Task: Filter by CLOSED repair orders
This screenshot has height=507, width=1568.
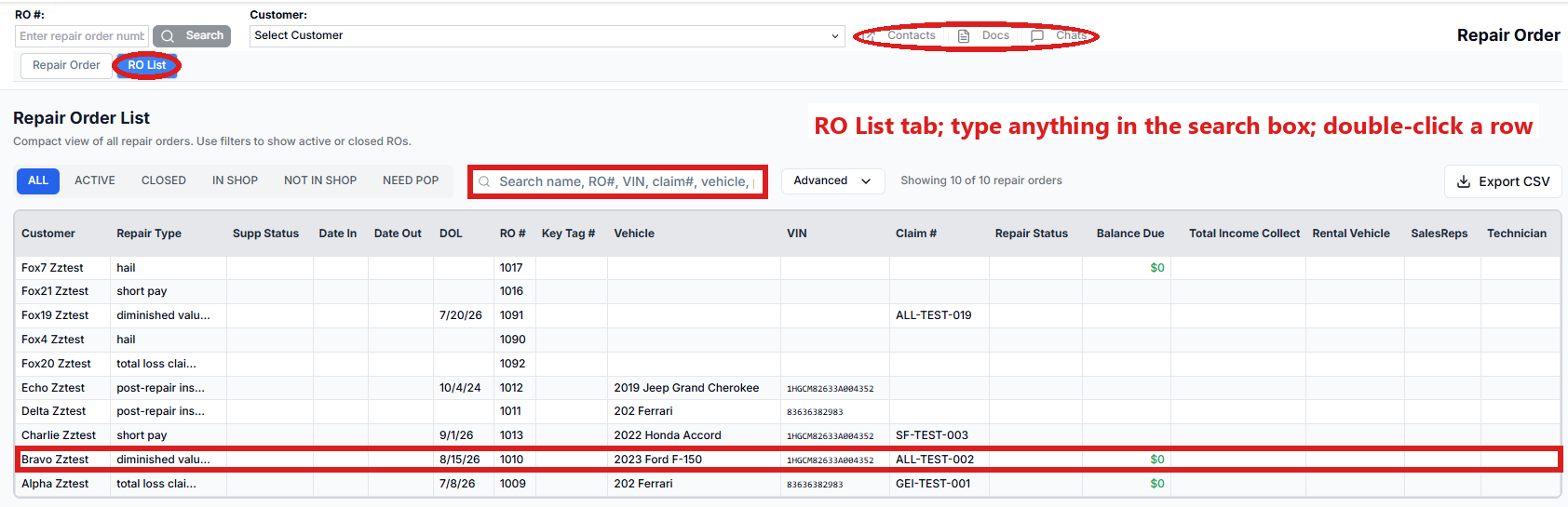Action: click(x=164, y=180)
